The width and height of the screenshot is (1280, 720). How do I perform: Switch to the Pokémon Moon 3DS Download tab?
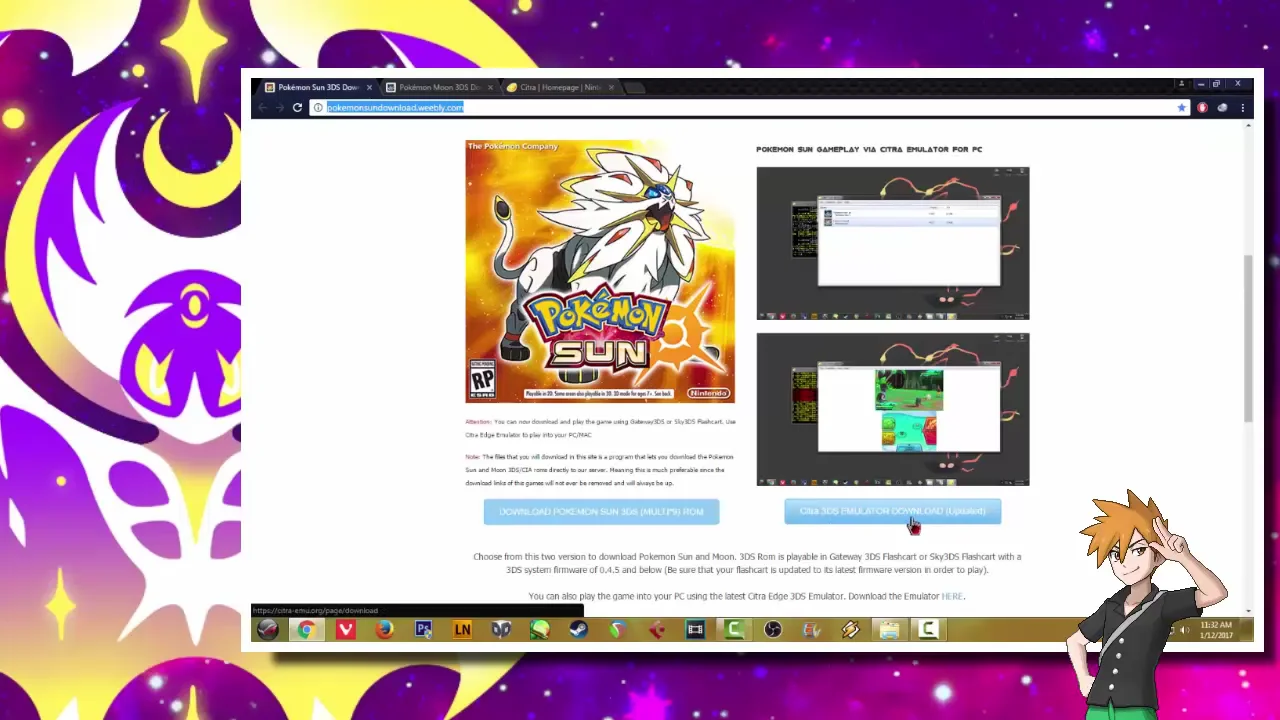[438, 87]
